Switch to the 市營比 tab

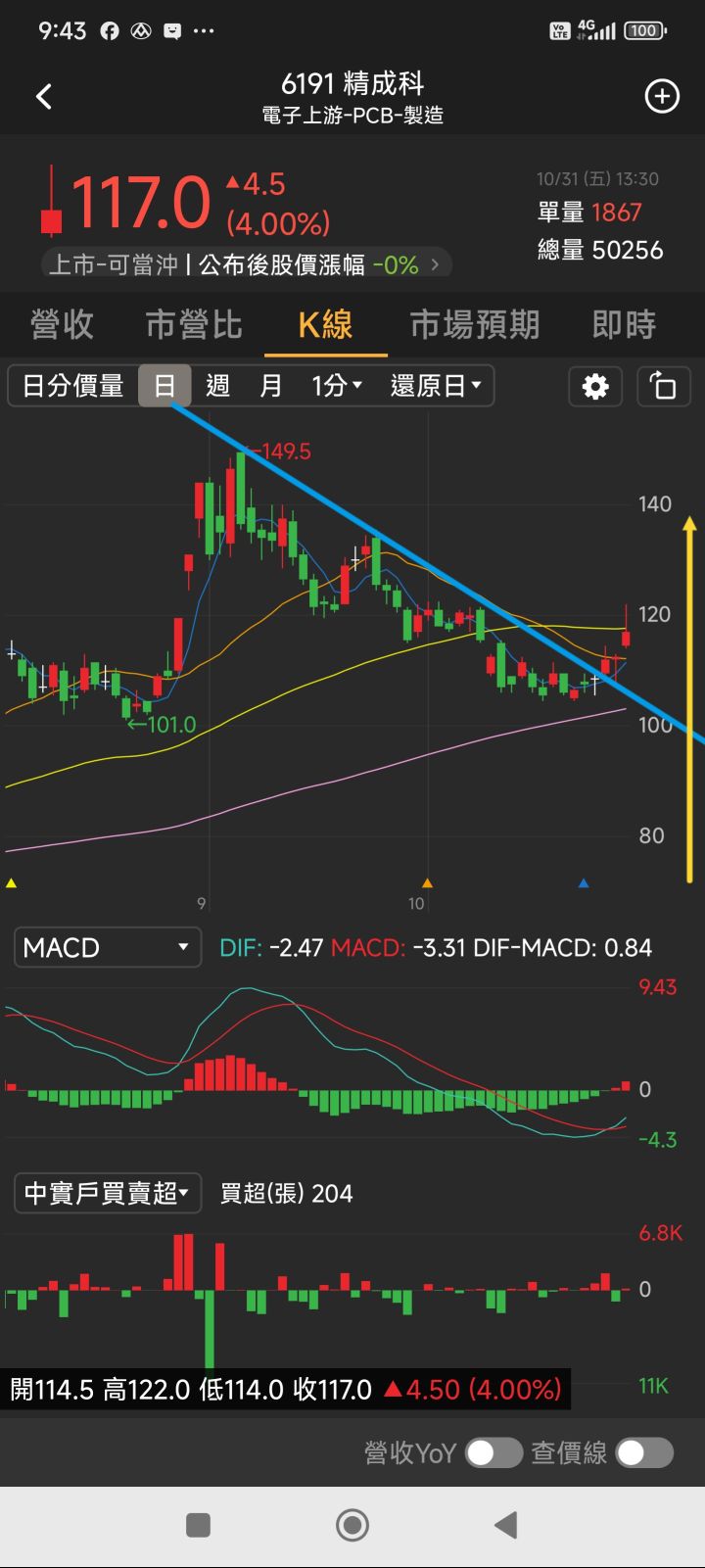[194, 324]
